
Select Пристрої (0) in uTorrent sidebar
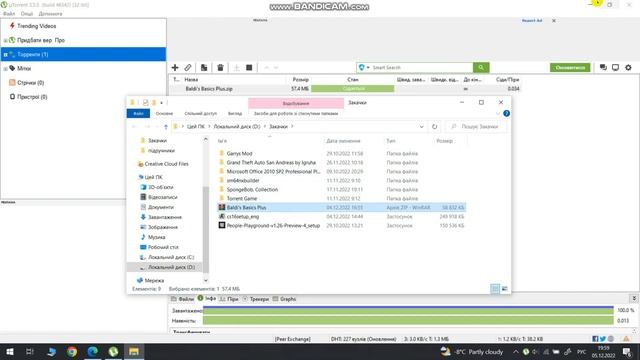click(32, 97)
